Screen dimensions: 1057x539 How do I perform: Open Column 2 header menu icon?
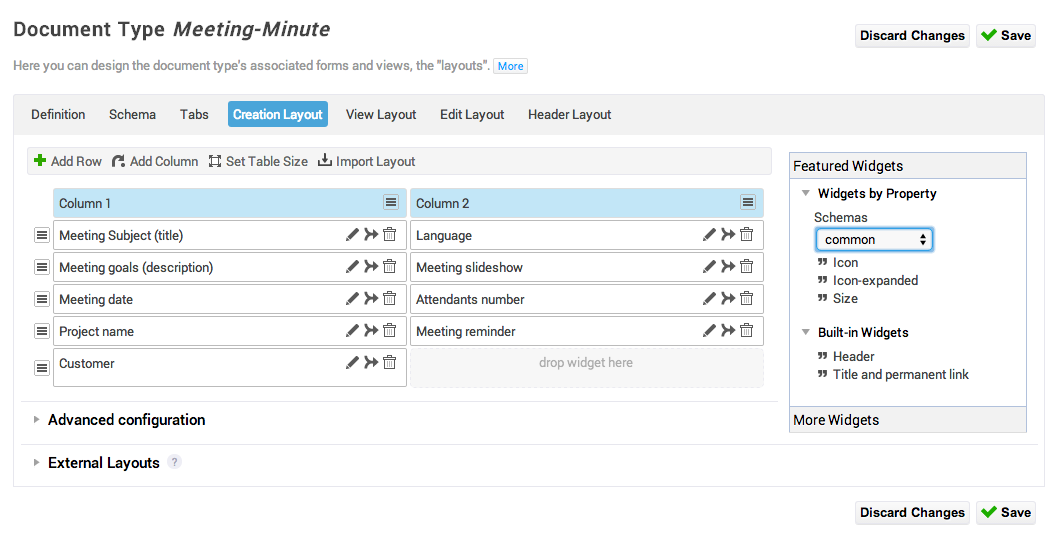tap(748, 202)
